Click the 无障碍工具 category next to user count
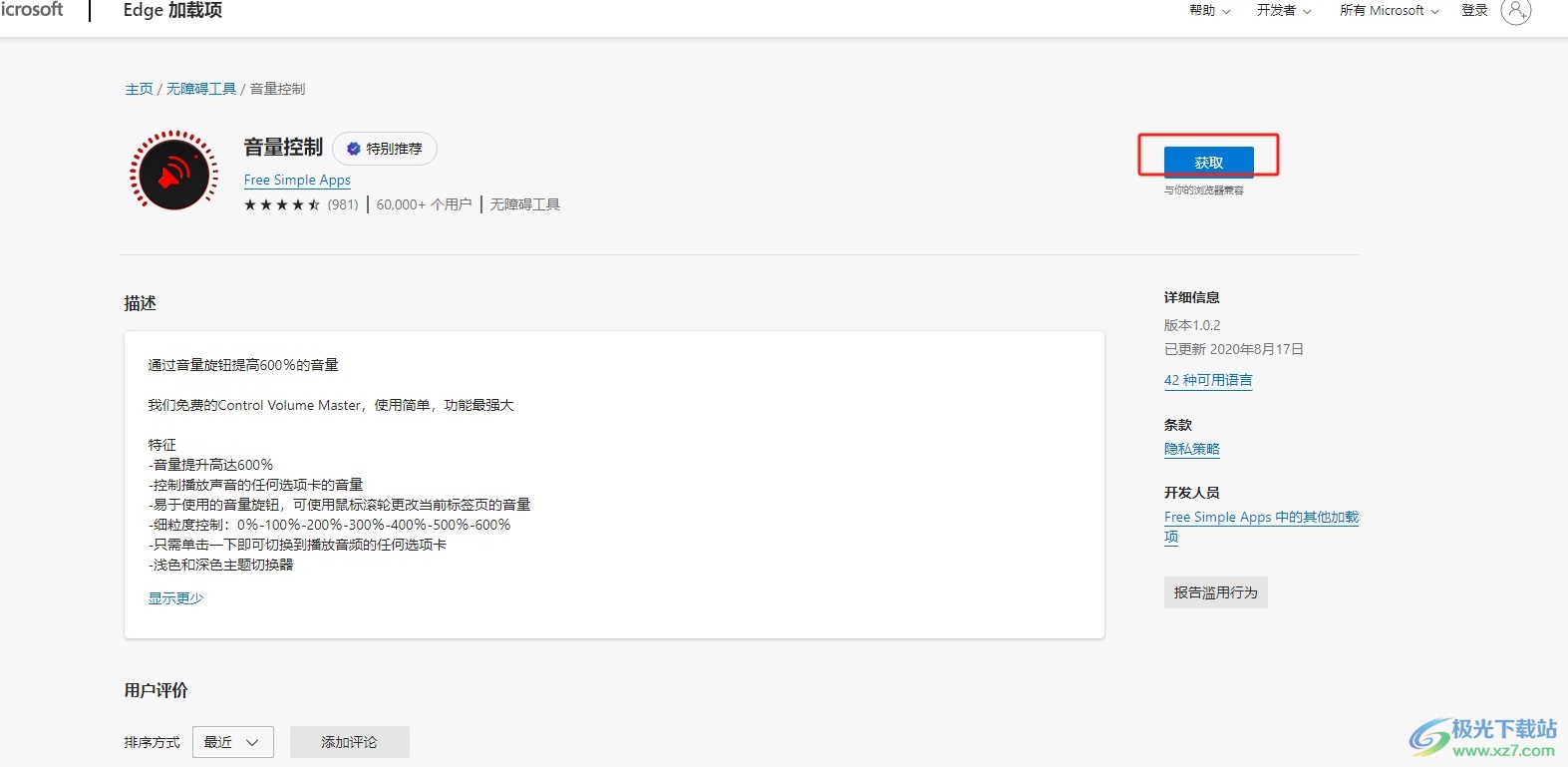 [x=525, y=204]
